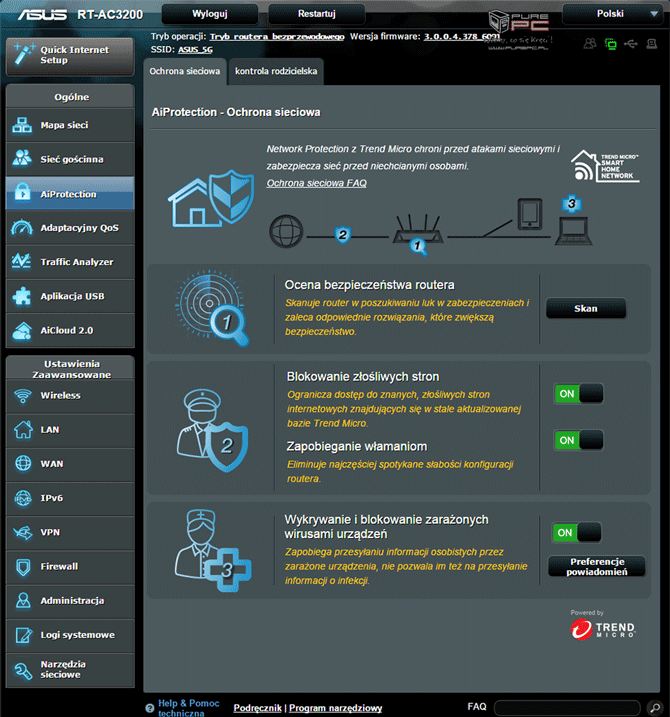Click the Wireless wifi icon
The width and height of the screenshot is (670, 717).
[22, 396]
